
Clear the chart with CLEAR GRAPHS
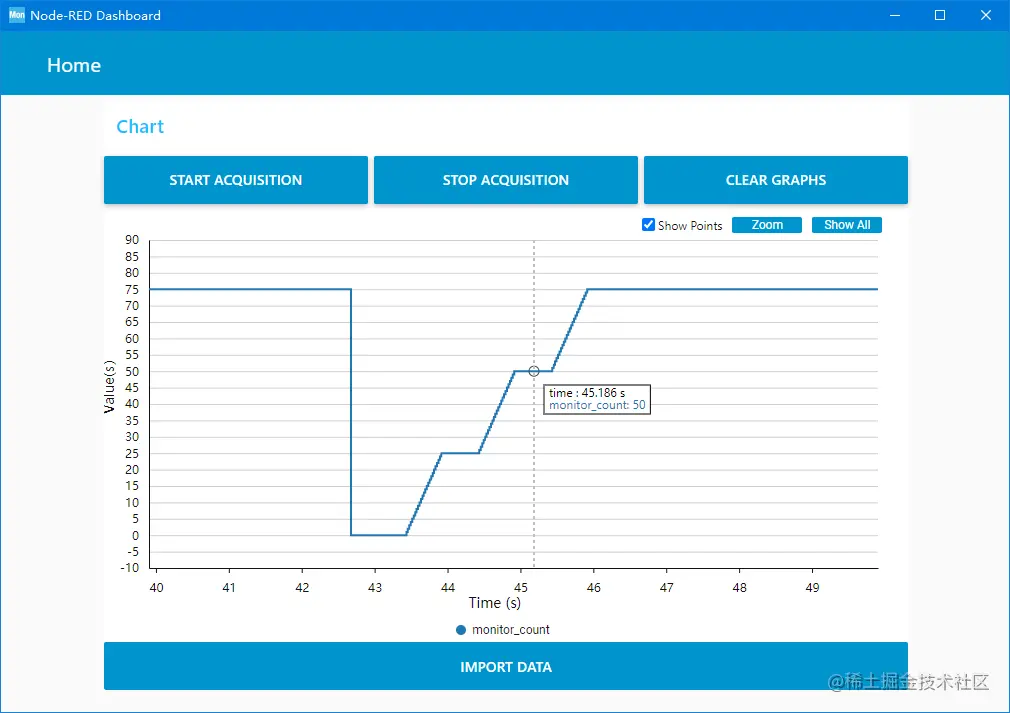pos(776,180)
